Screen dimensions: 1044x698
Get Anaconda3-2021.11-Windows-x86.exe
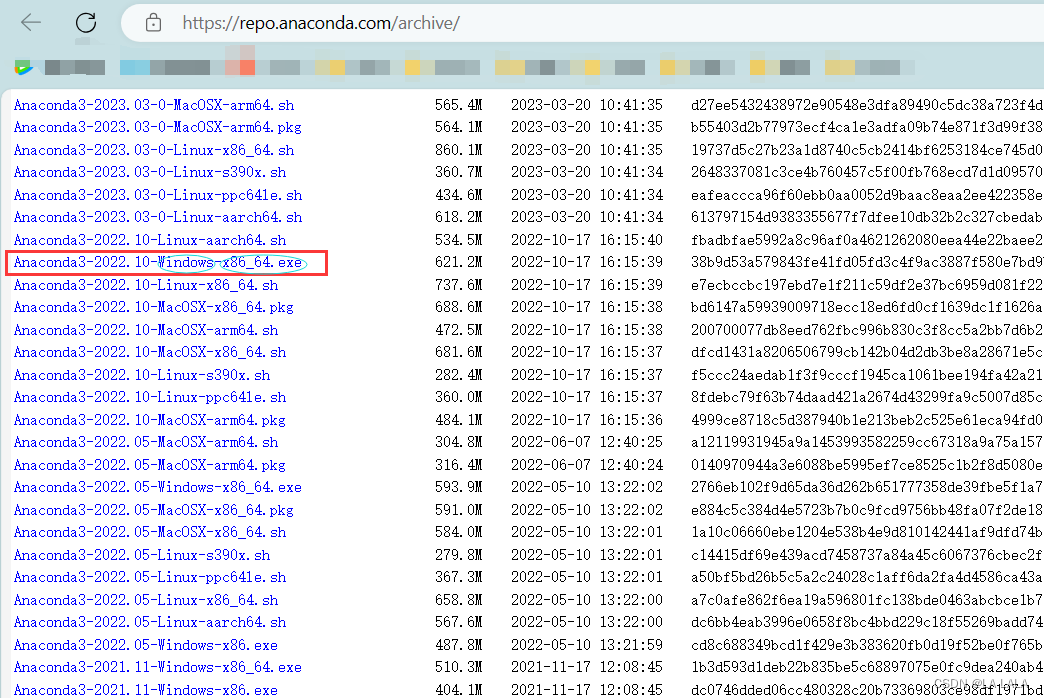pos(145,690)
